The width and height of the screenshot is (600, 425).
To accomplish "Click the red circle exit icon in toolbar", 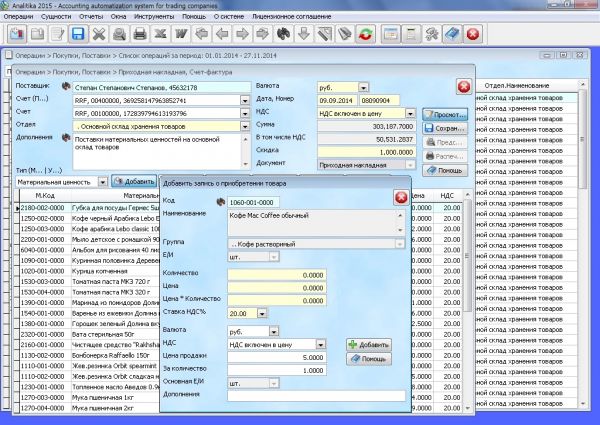I will pyautogui.click(x=473, y=35).
